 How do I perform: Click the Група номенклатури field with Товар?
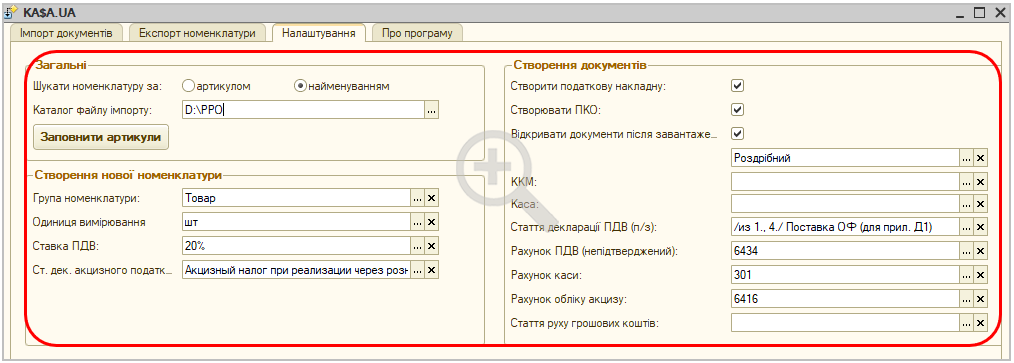coord(296,198)
